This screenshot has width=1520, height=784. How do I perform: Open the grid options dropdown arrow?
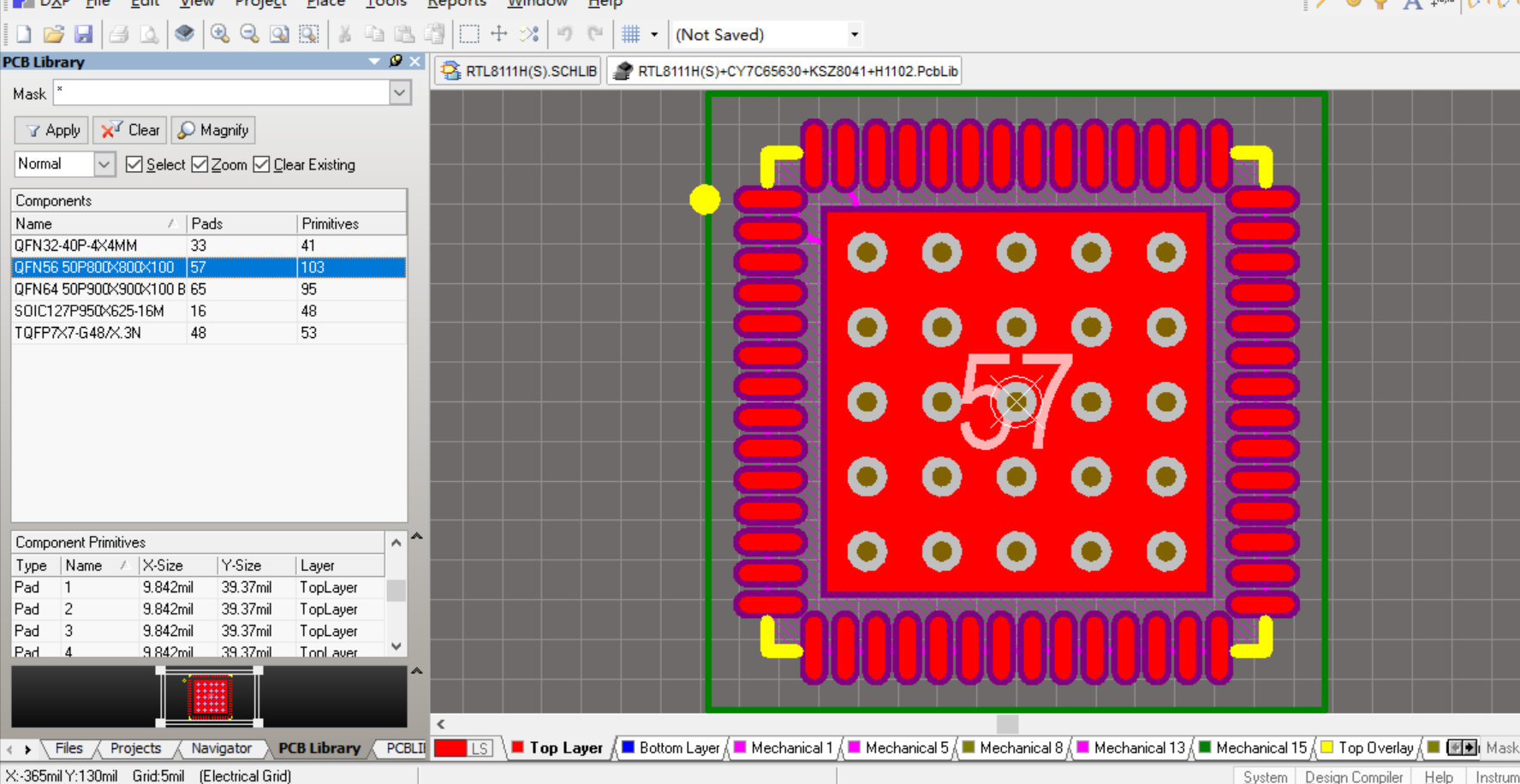(654, 34)
